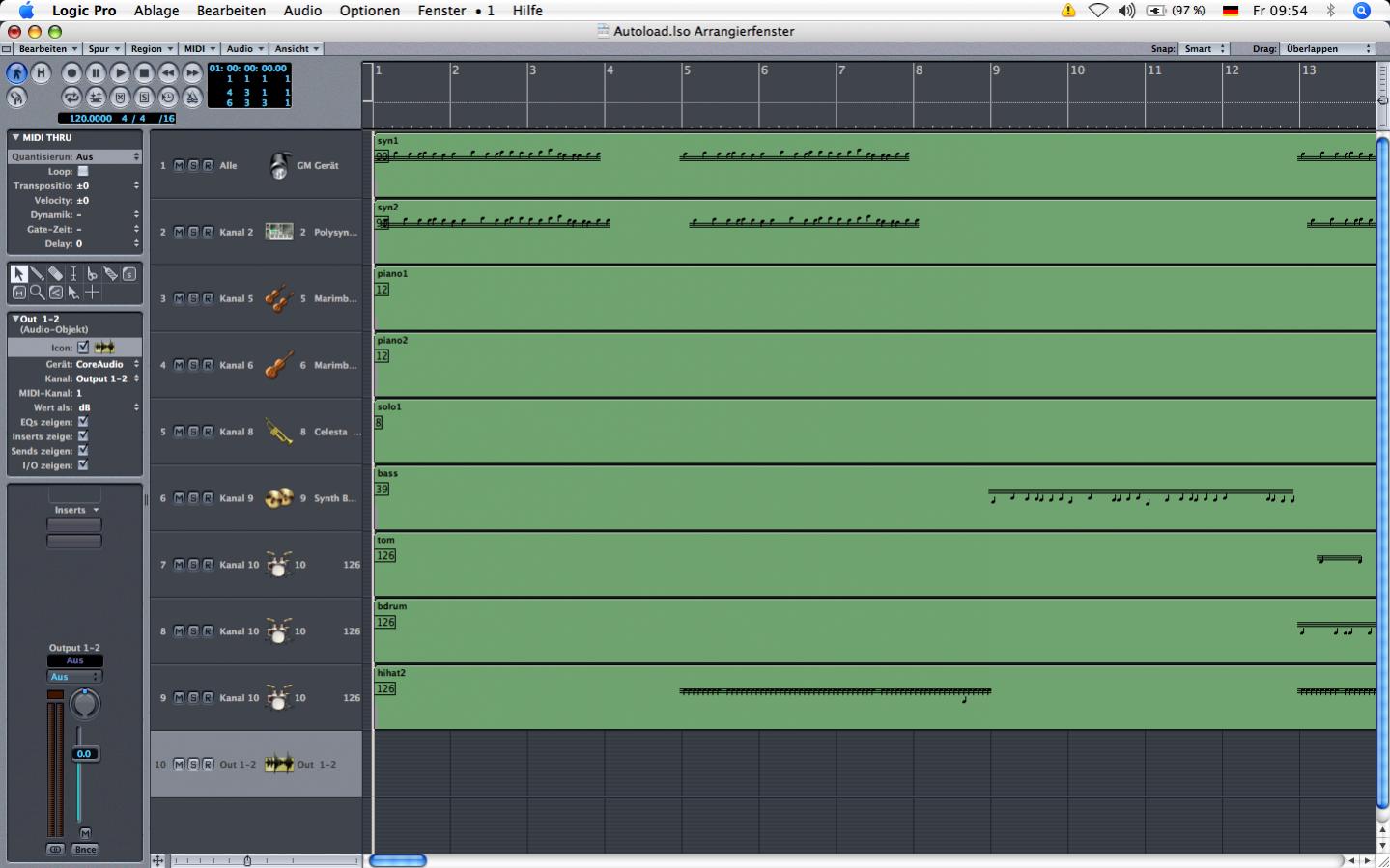1390x868 pixels.
Task: Mute track 6 Kanal 9
Action: (x=179, y=499)
